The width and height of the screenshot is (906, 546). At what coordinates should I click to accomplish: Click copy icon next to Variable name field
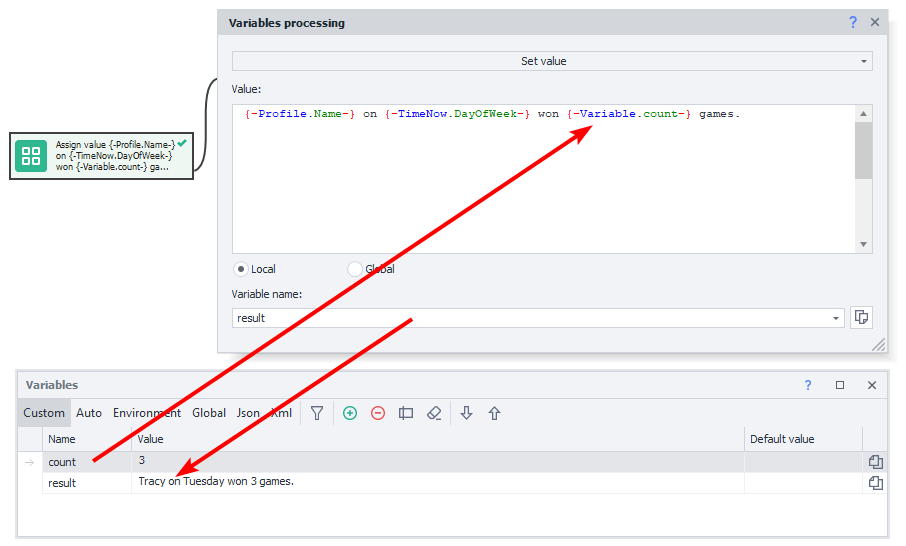pyautogui.click(x=861, y=318)
